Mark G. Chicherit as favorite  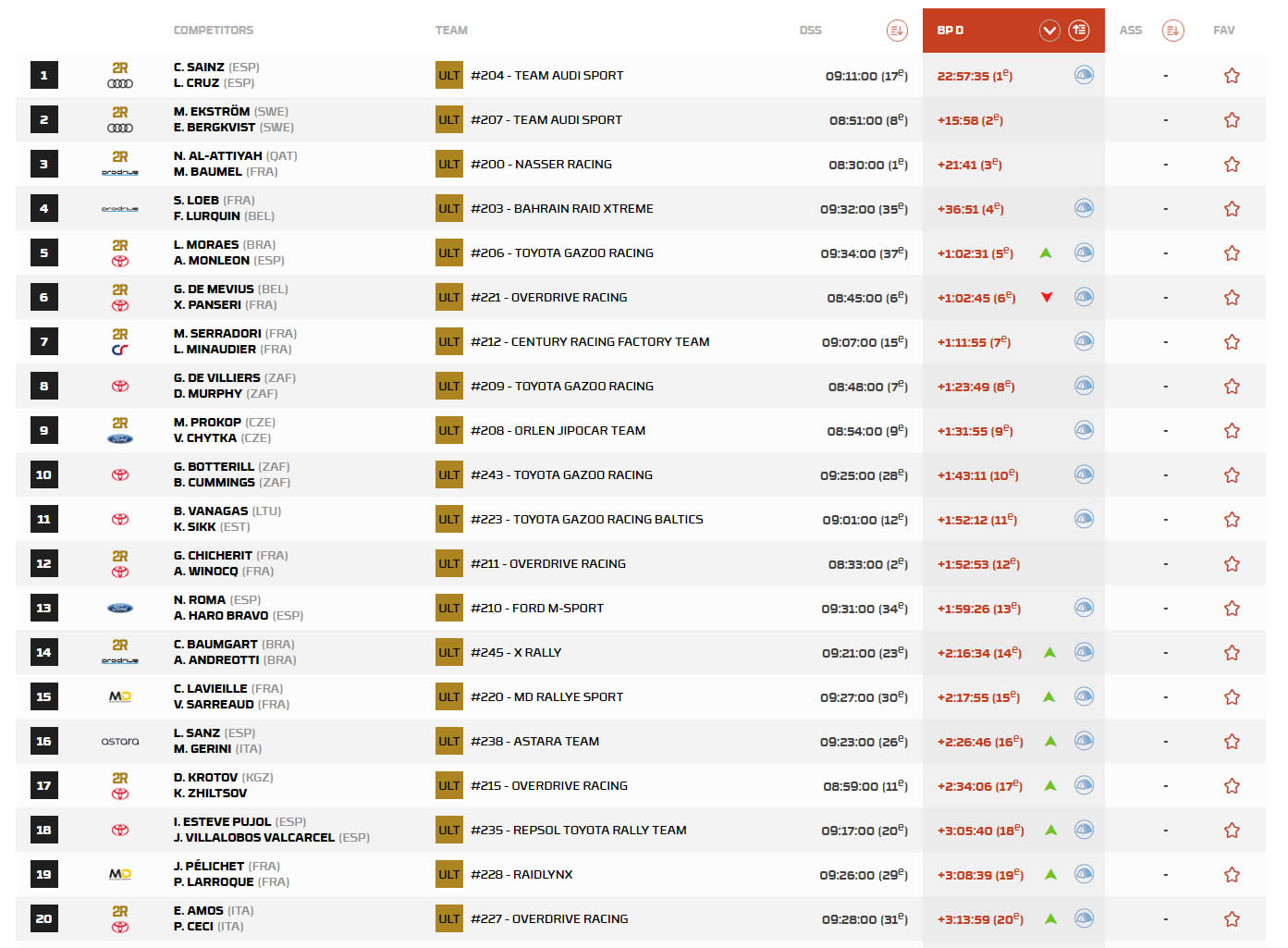(x=1232, y=564)
